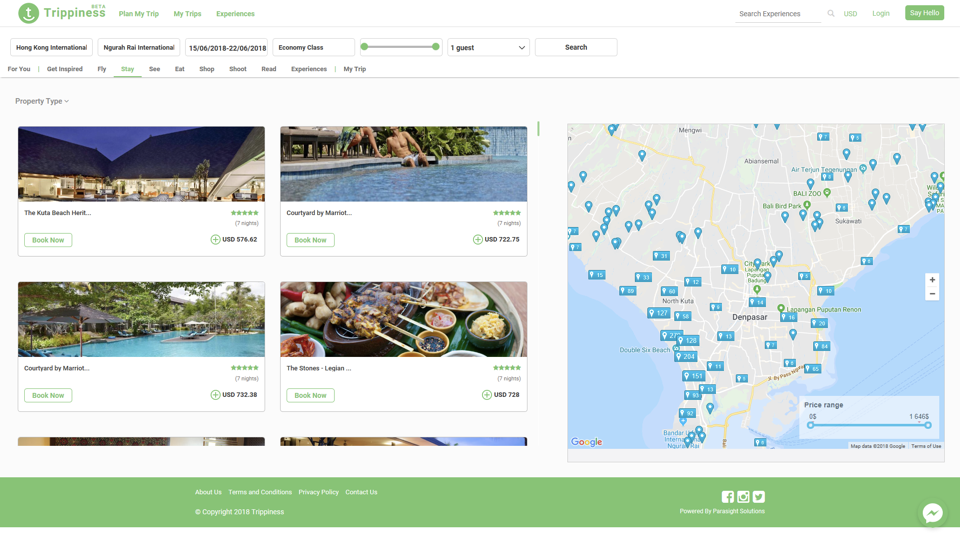Zoom out on the map

pos(932,294)
